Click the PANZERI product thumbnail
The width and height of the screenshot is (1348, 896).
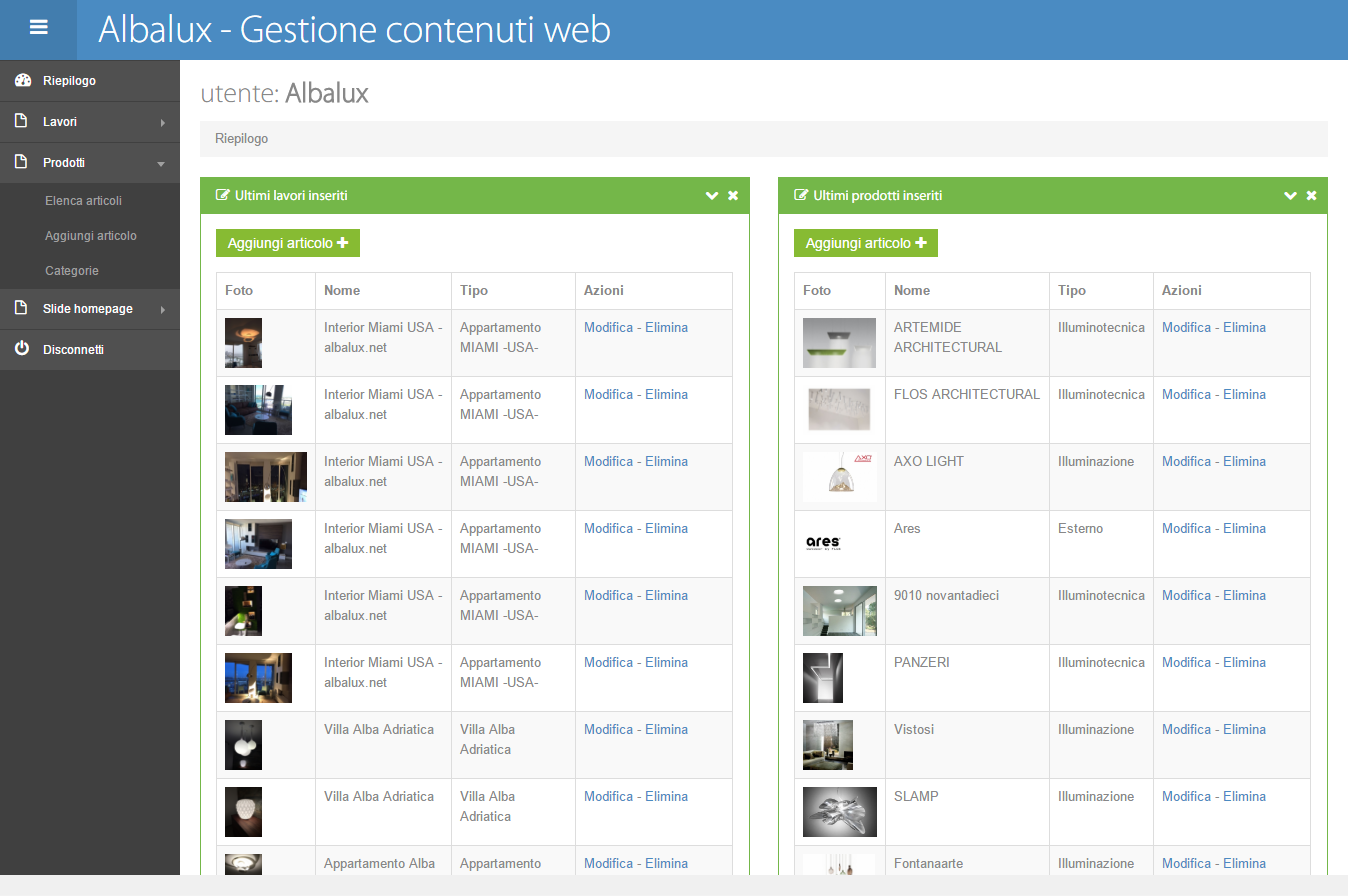click(x=823, y=678)
